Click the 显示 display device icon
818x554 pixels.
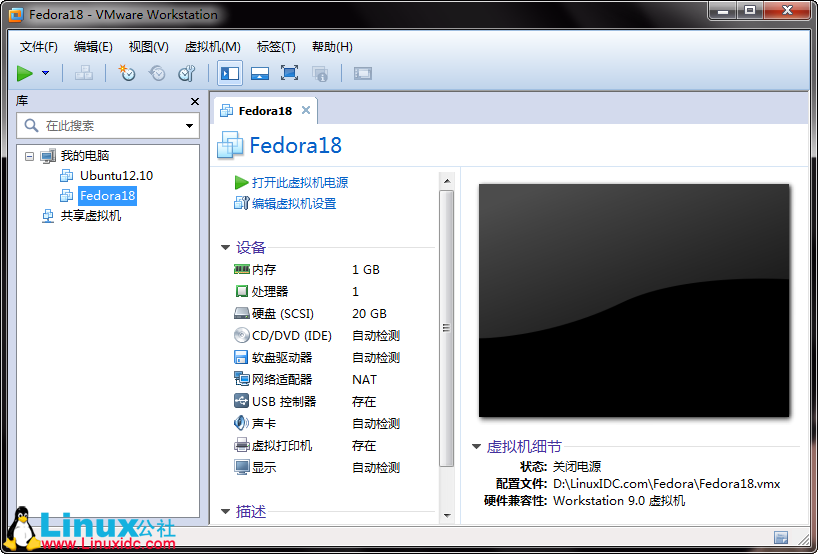click(x=242, y=467)
